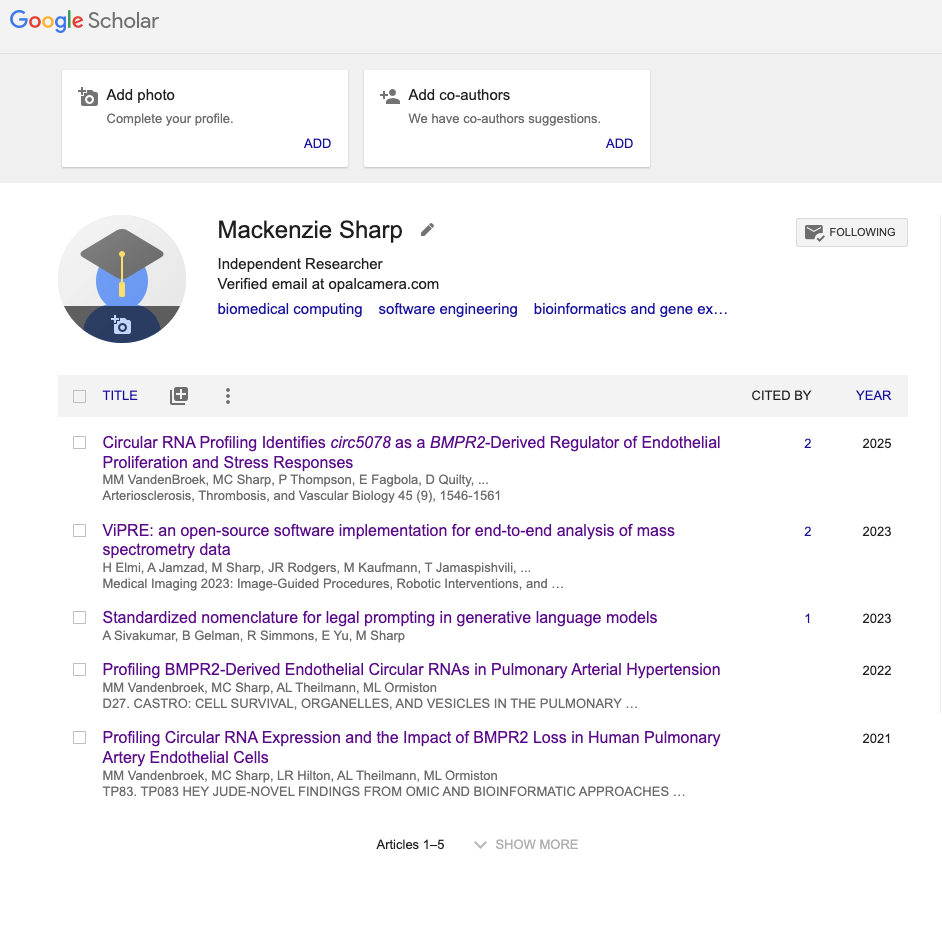The image size is (942, 945).
Task: Select the bioinformatics and gene expression label
Action: (x=630, y=309)
